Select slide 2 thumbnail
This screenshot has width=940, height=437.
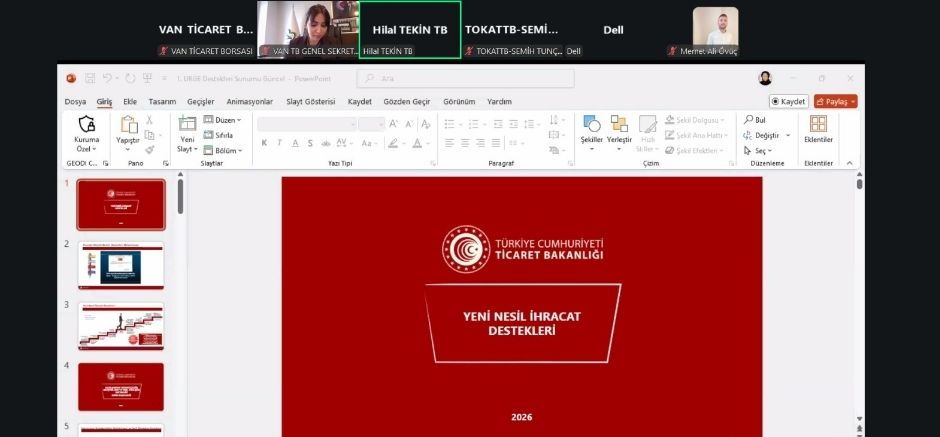click(x=121, y=266)
